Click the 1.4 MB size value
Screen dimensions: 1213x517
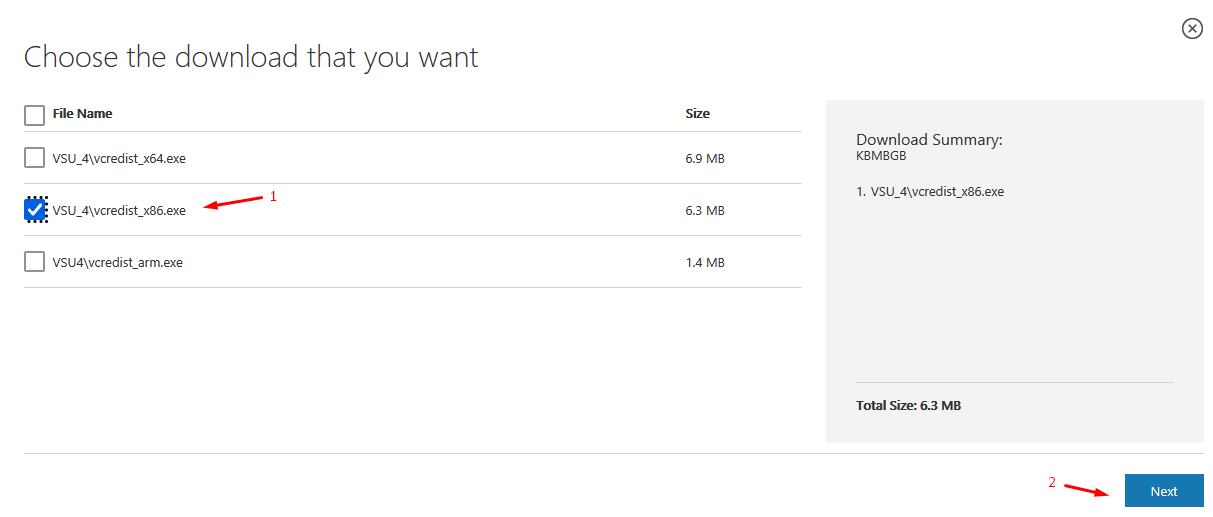(704, 262)
